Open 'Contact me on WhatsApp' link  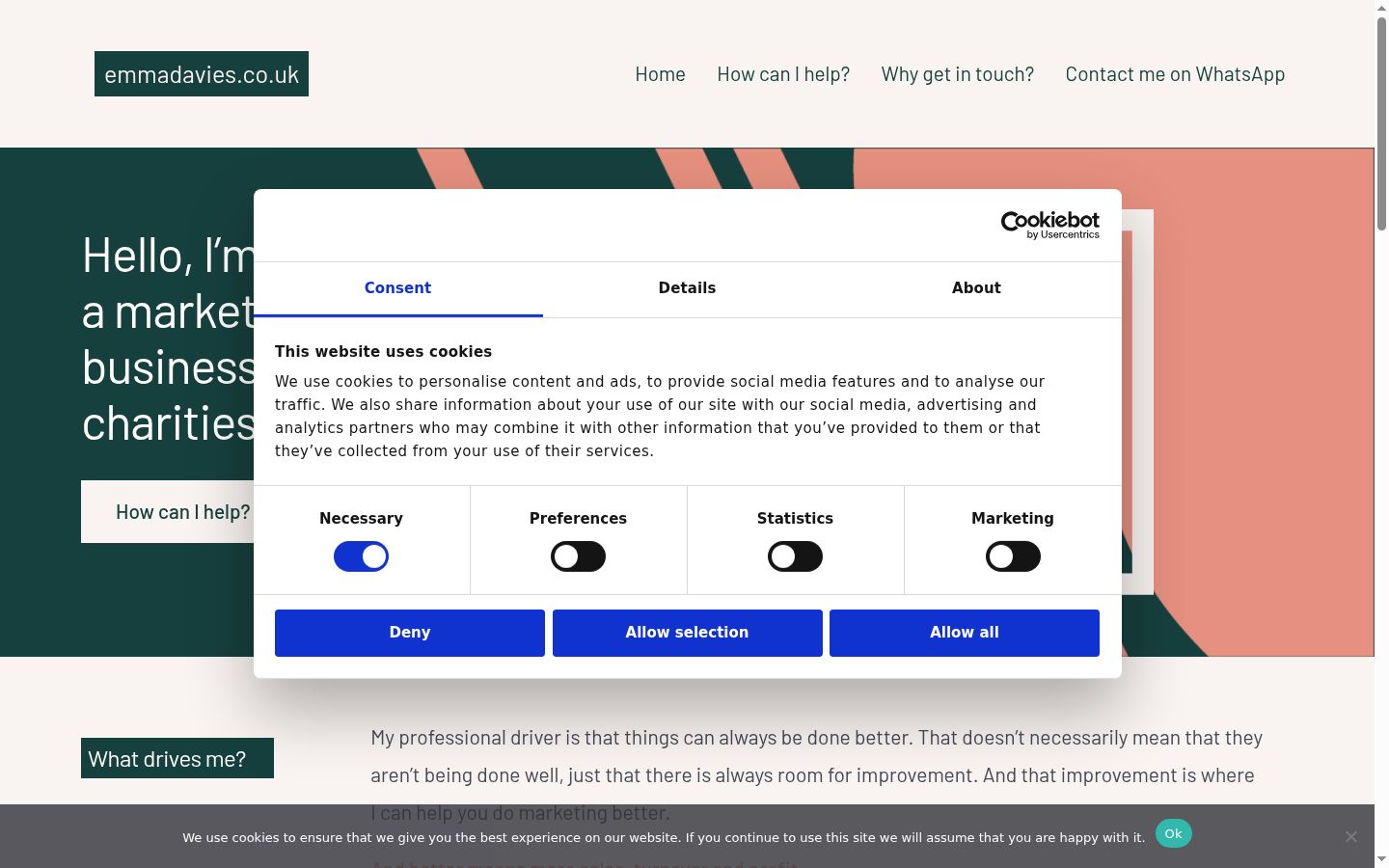pyautogui.click(x=1175, y=74)
